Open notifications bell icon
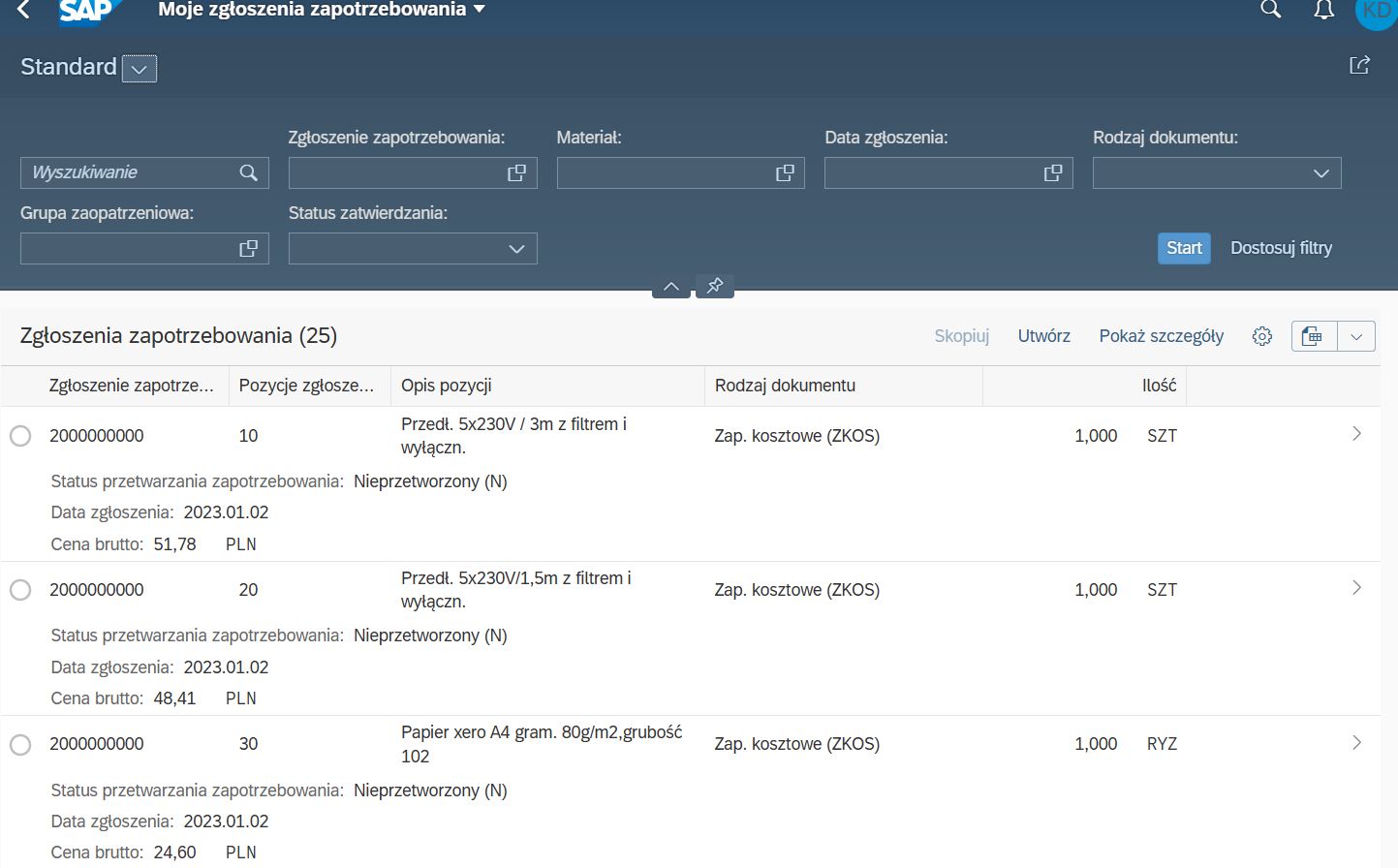 [1323, 10]
